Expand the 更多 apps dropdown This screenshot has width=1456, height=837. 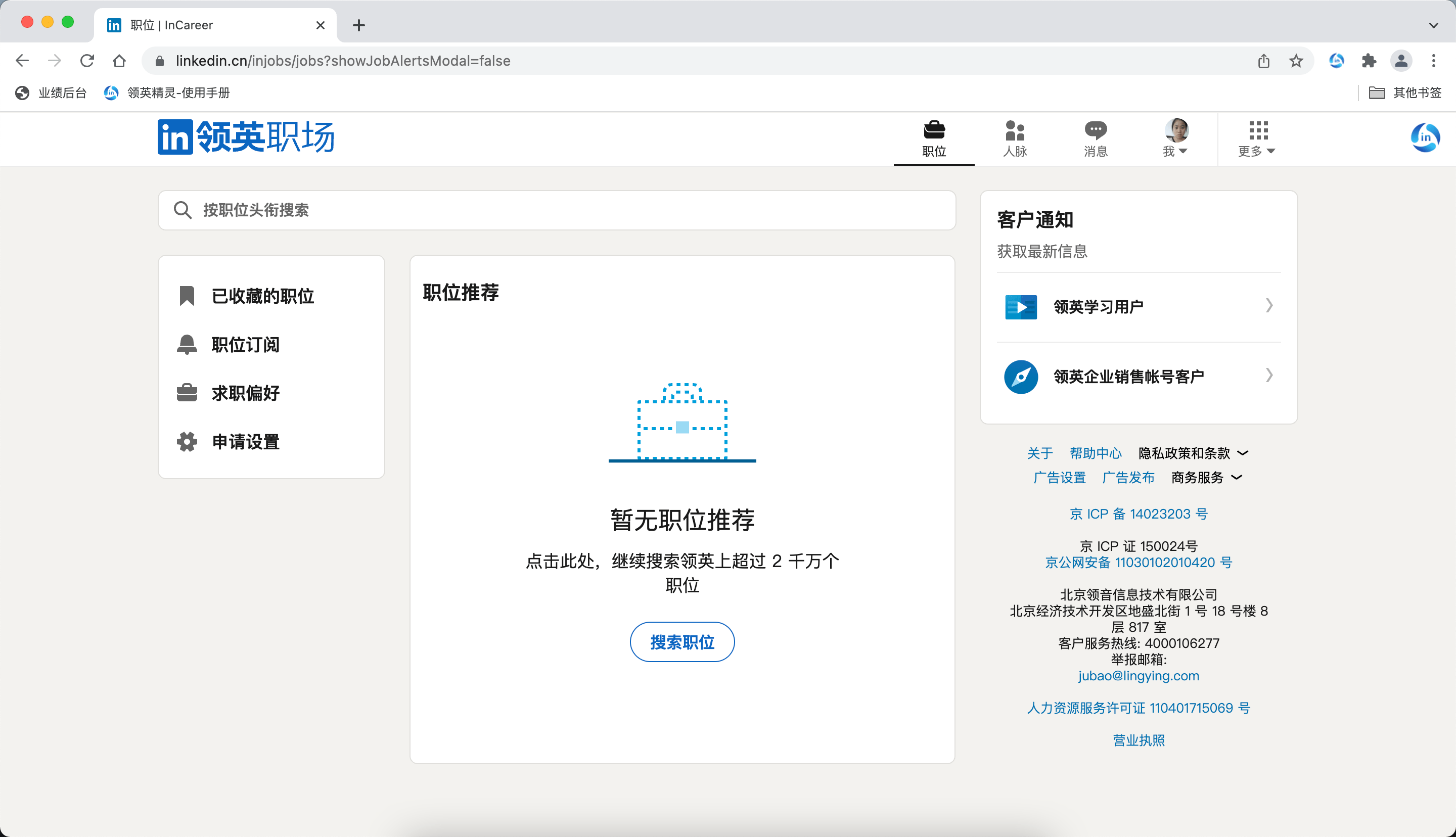(1257, 138)
